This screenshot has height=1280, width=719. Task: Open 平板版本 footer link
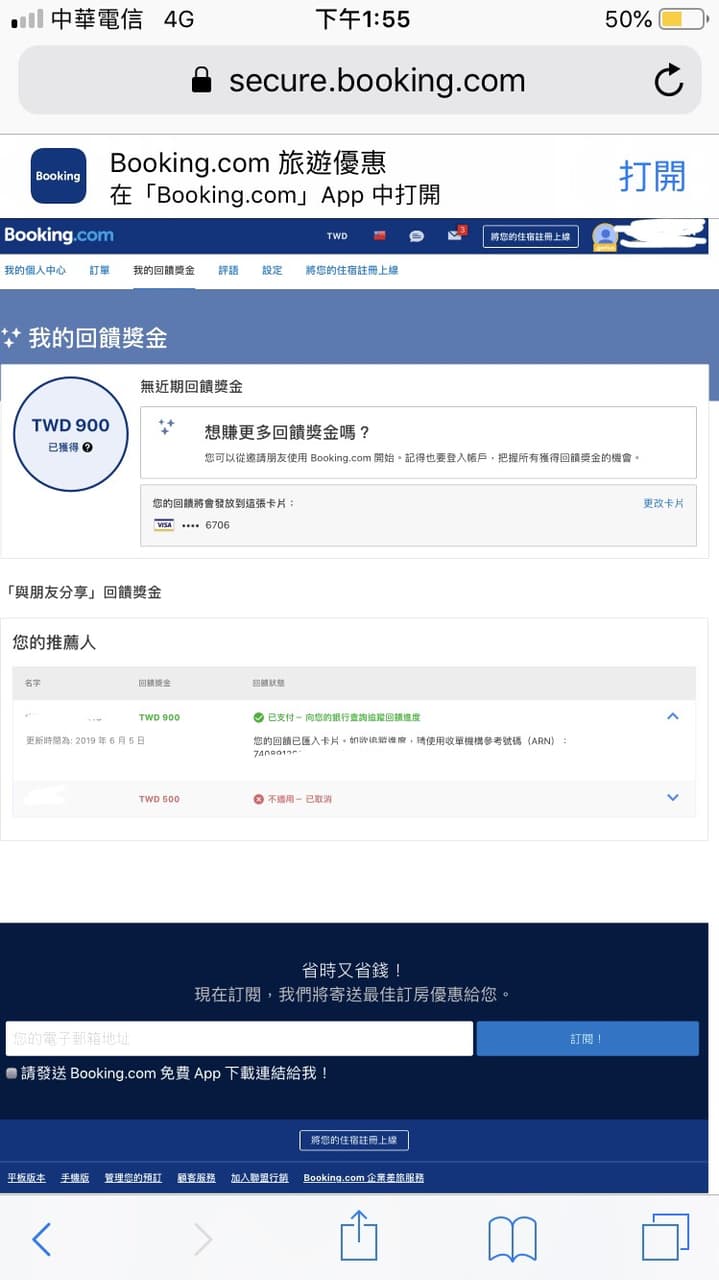click(x=26, y=1178)
